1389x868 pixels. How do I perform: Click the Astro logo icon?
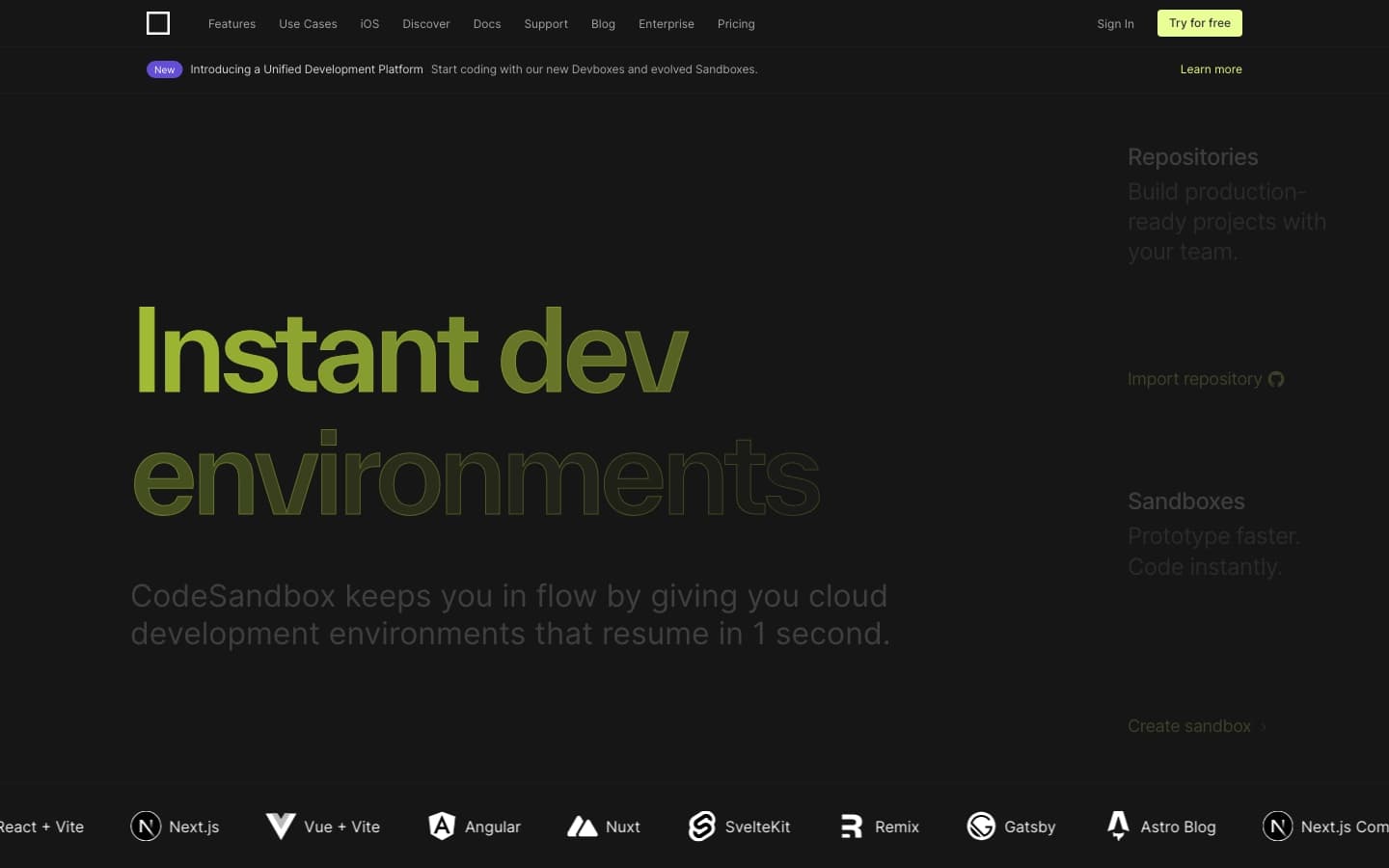click(1118, 827)
